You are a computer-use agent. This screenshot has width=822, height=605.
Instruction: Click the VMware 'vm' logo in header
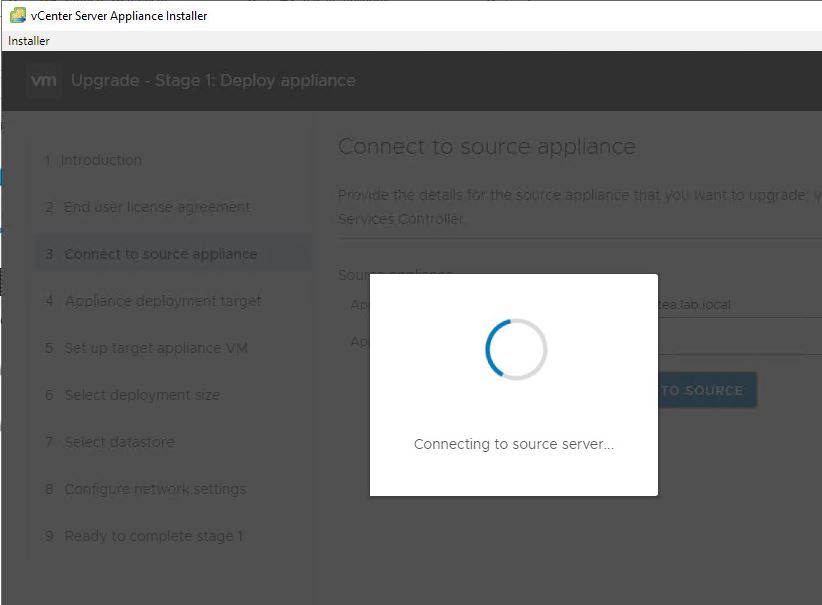pos(44,80)
